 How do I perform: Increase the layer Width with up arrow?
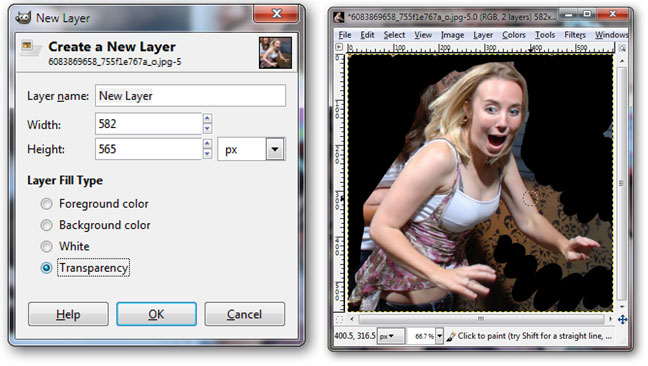click(x=207, y=118)
